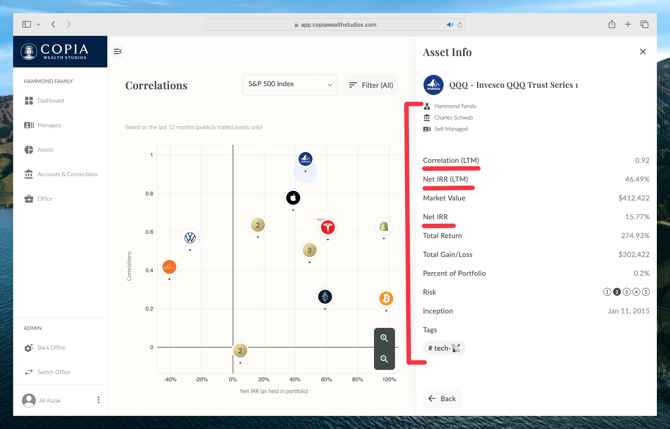Go to Dashboard in the sidebar
Screen dimensions: 670x429
click(50, 101)
